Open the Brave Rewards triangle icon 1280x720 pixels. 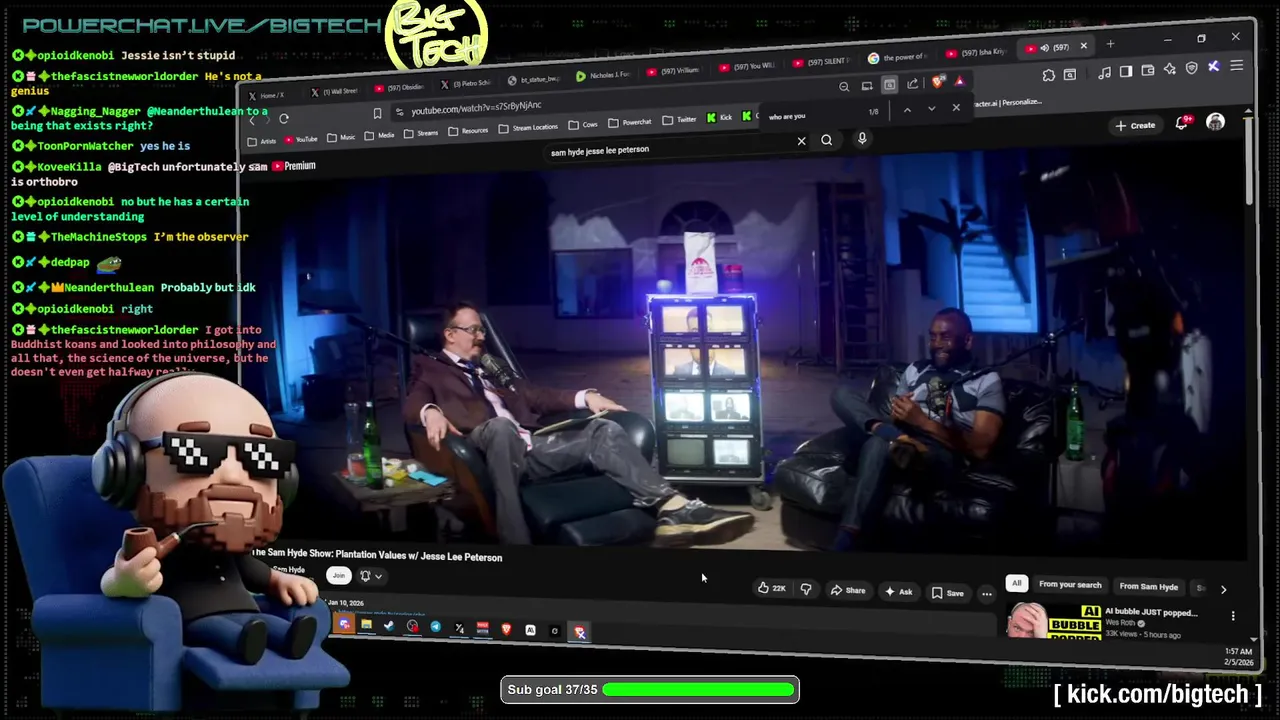coord(959,81)
